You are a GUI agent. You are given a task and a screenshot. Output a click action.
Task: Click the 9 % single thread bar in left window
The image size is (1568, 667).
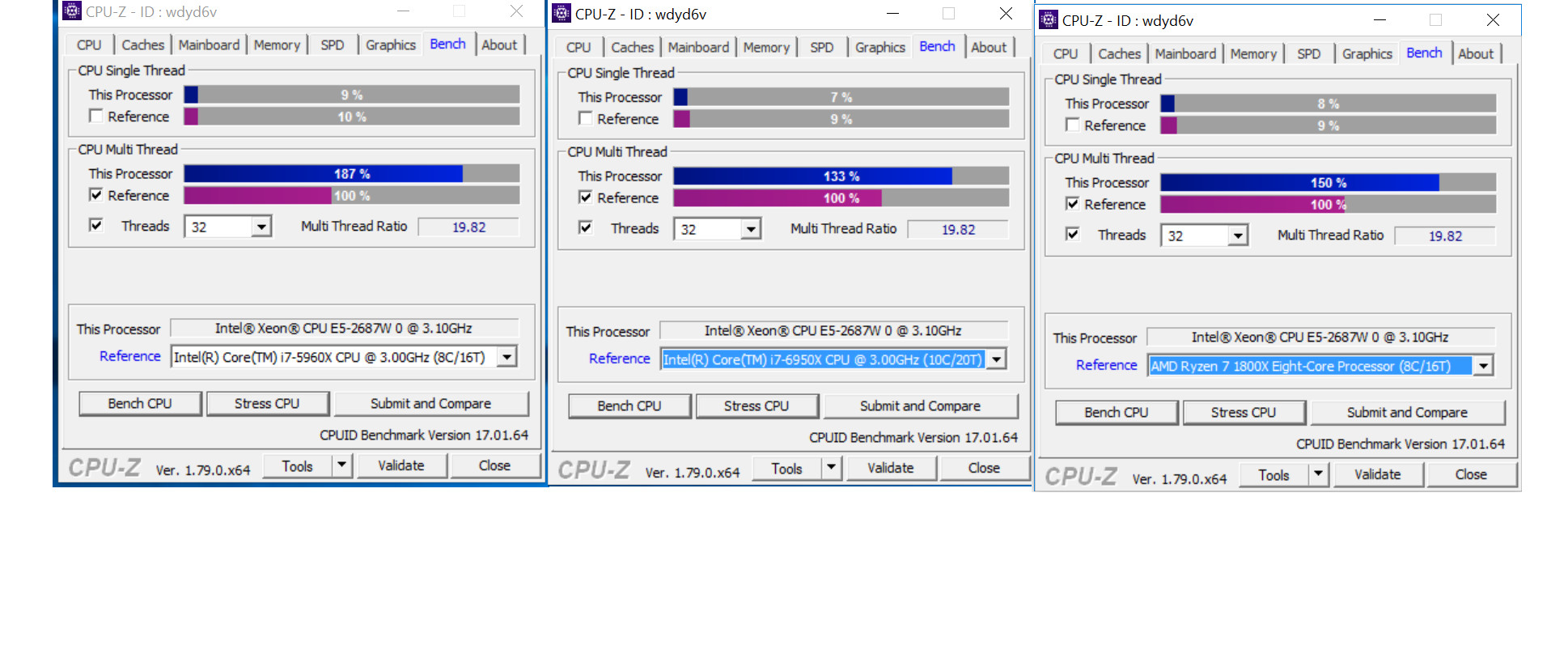tap(352, 95)
